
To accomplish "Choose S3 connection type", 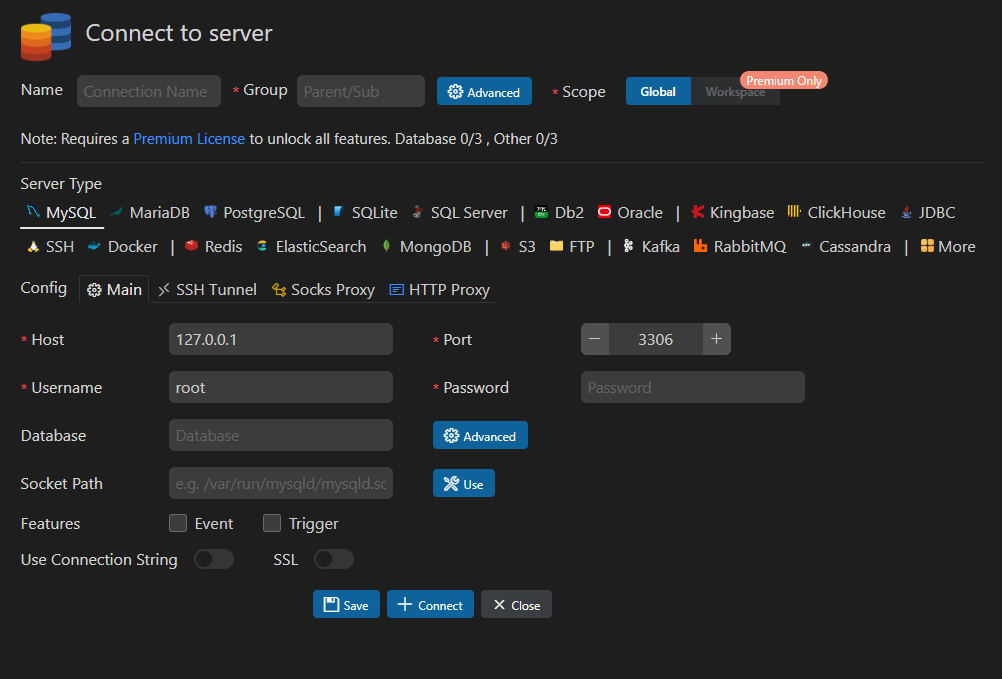I will click(518, 247).
